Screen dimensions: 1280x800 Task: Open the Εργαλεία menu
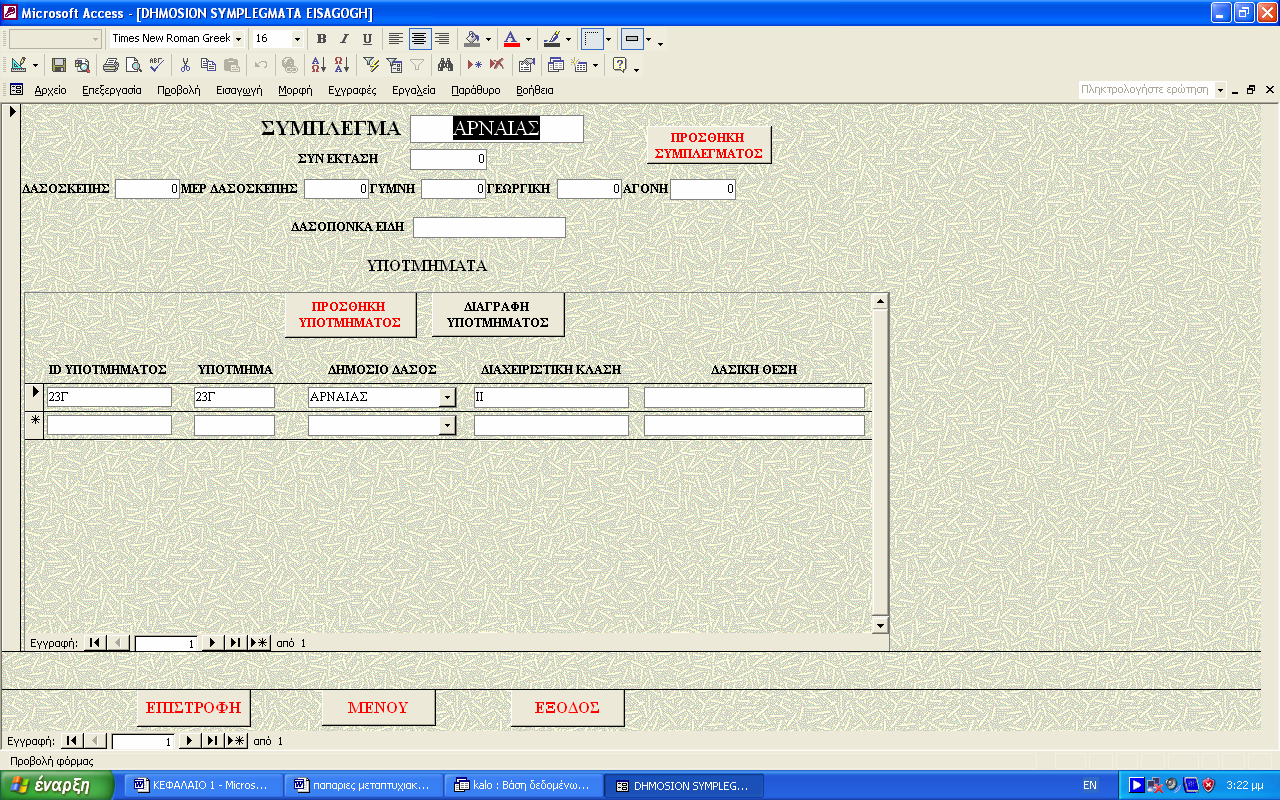click(x=414, y=90)
